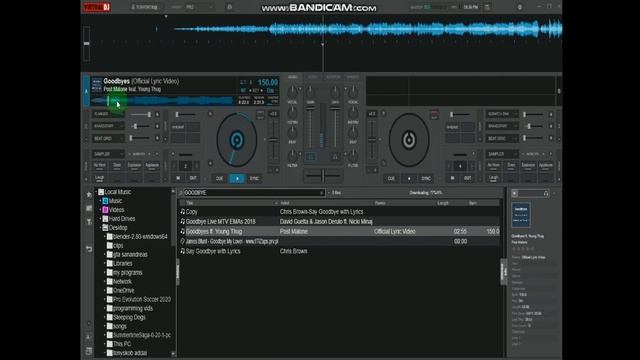Click the left deck CUE button

pyautogui.click(x=220, y=178)
